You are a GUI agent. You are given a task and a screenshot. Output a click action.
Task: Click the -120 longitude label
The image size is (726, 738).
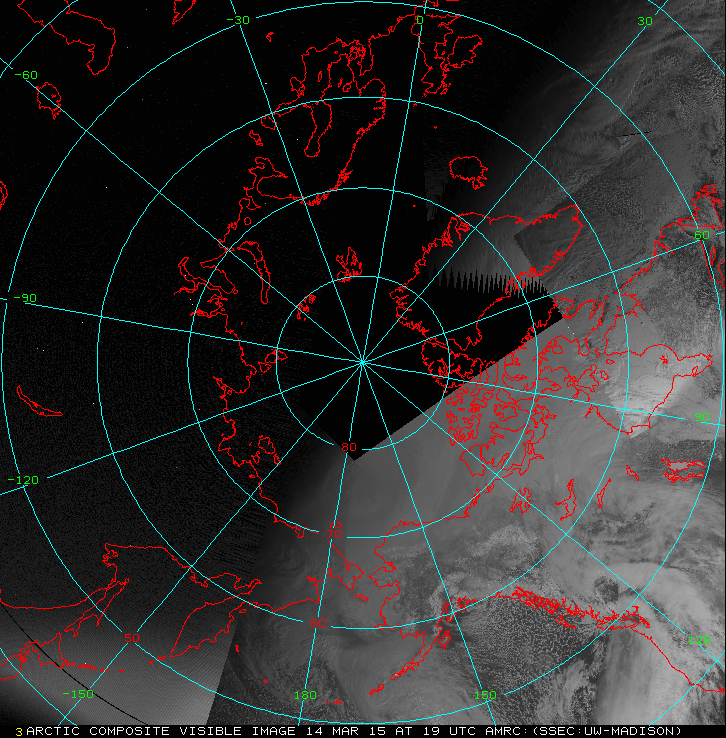(x=23, y=480)
